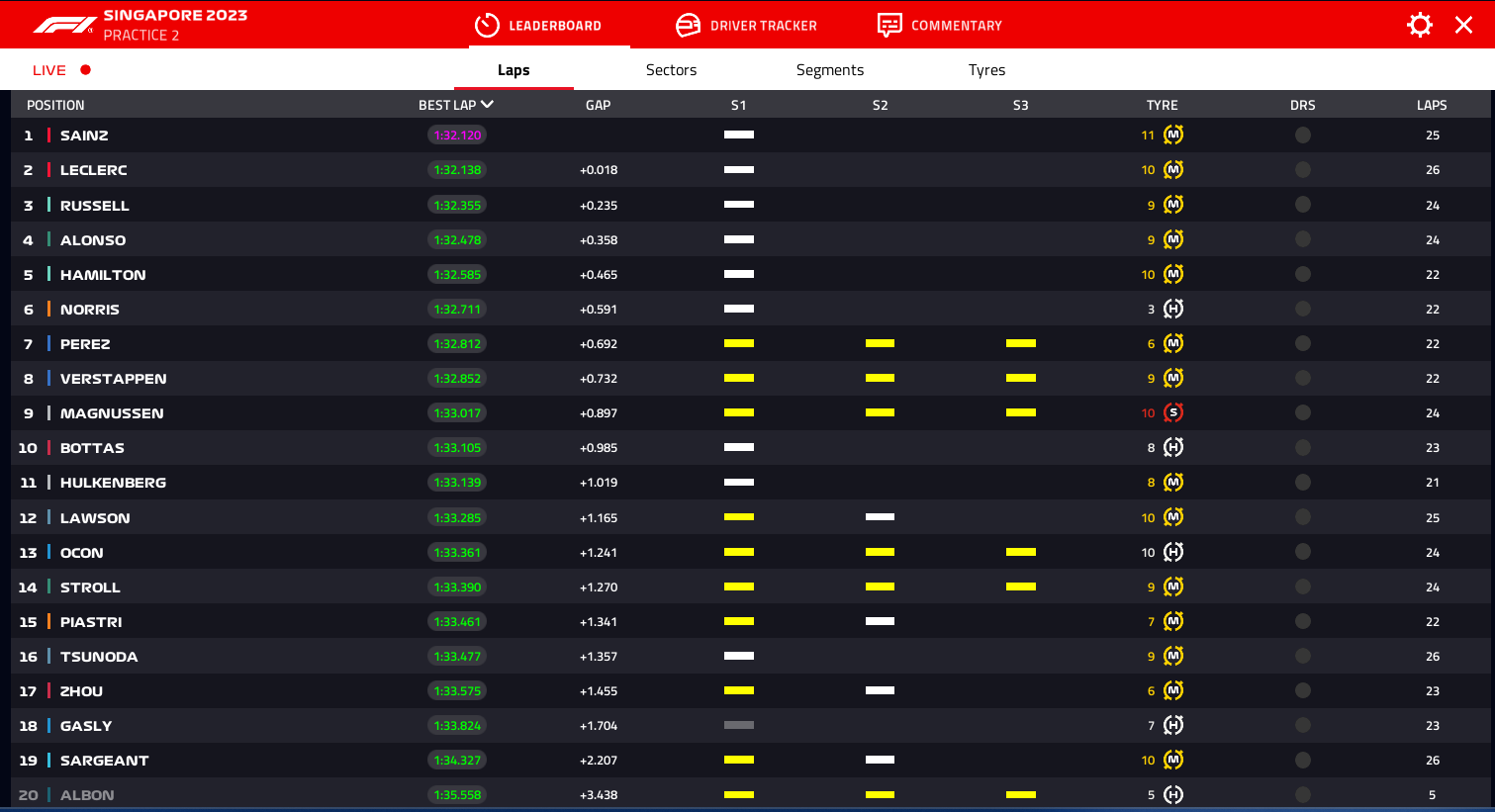Close the live timing window

1463,25
